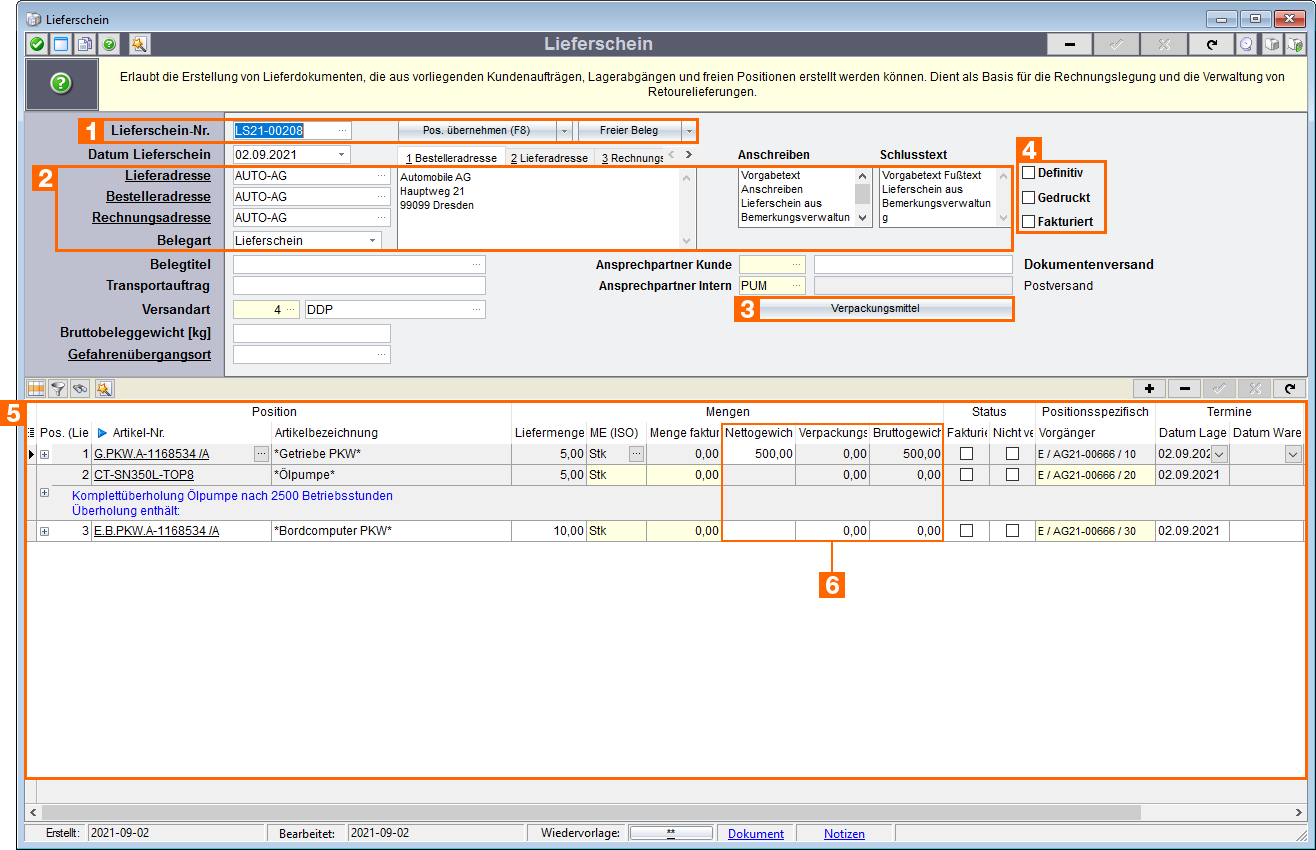
Task: Click the clock icon in header toolbar
Action: [x=1246, y=44]
